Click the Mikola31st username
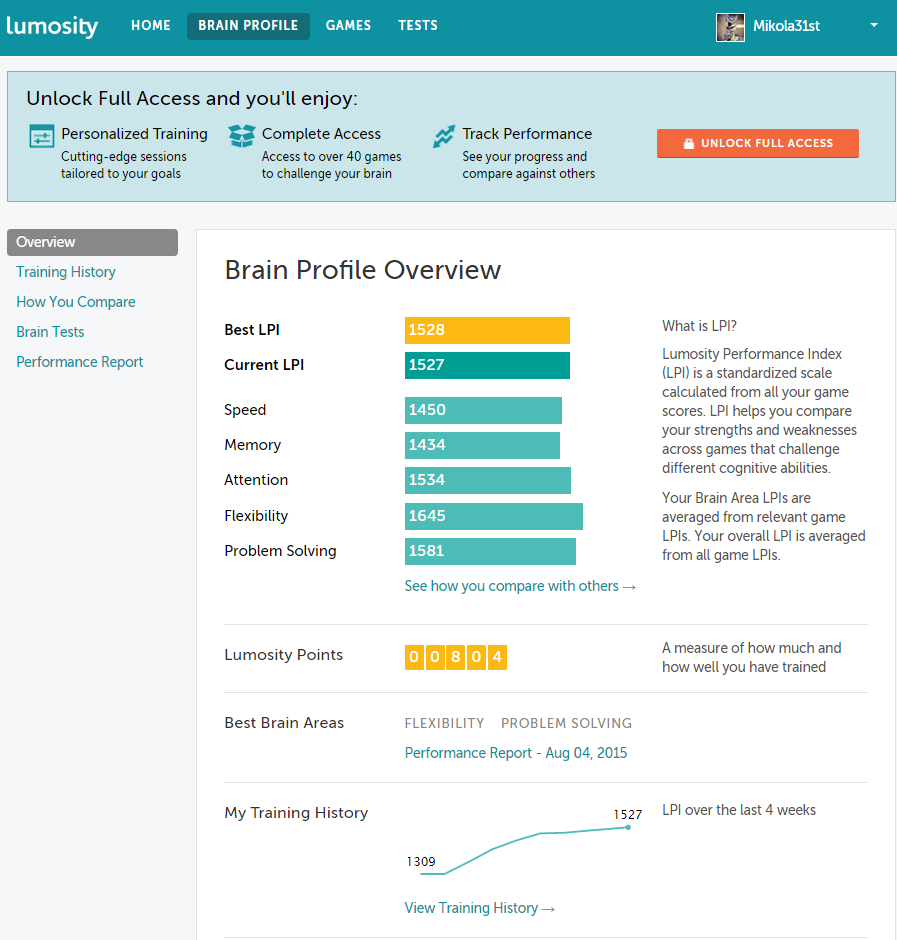The height and width of the screenshot is (940, 897). coord(787,26)
